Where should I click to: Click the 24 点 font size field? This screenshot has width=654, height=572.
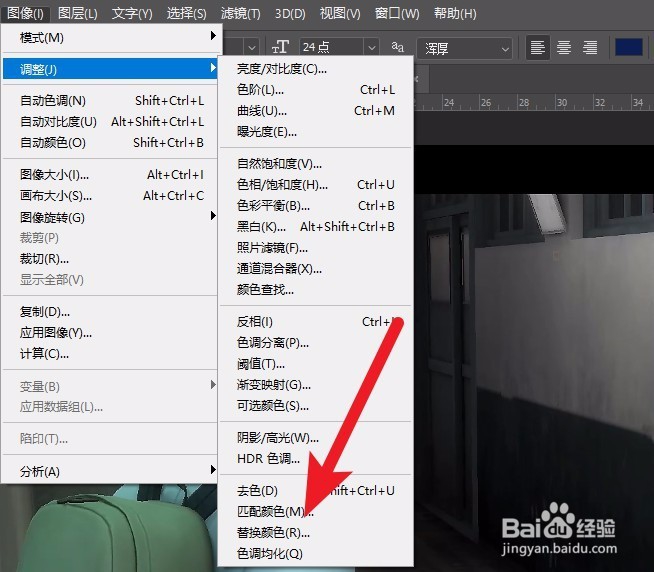[x=332, y=48]
